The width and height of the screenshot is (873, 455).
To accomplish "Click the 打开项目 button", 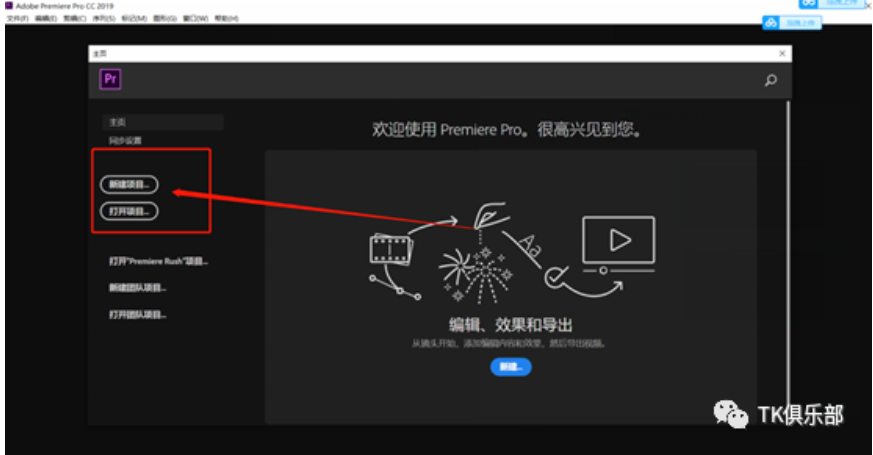I will tap(129, 211).
